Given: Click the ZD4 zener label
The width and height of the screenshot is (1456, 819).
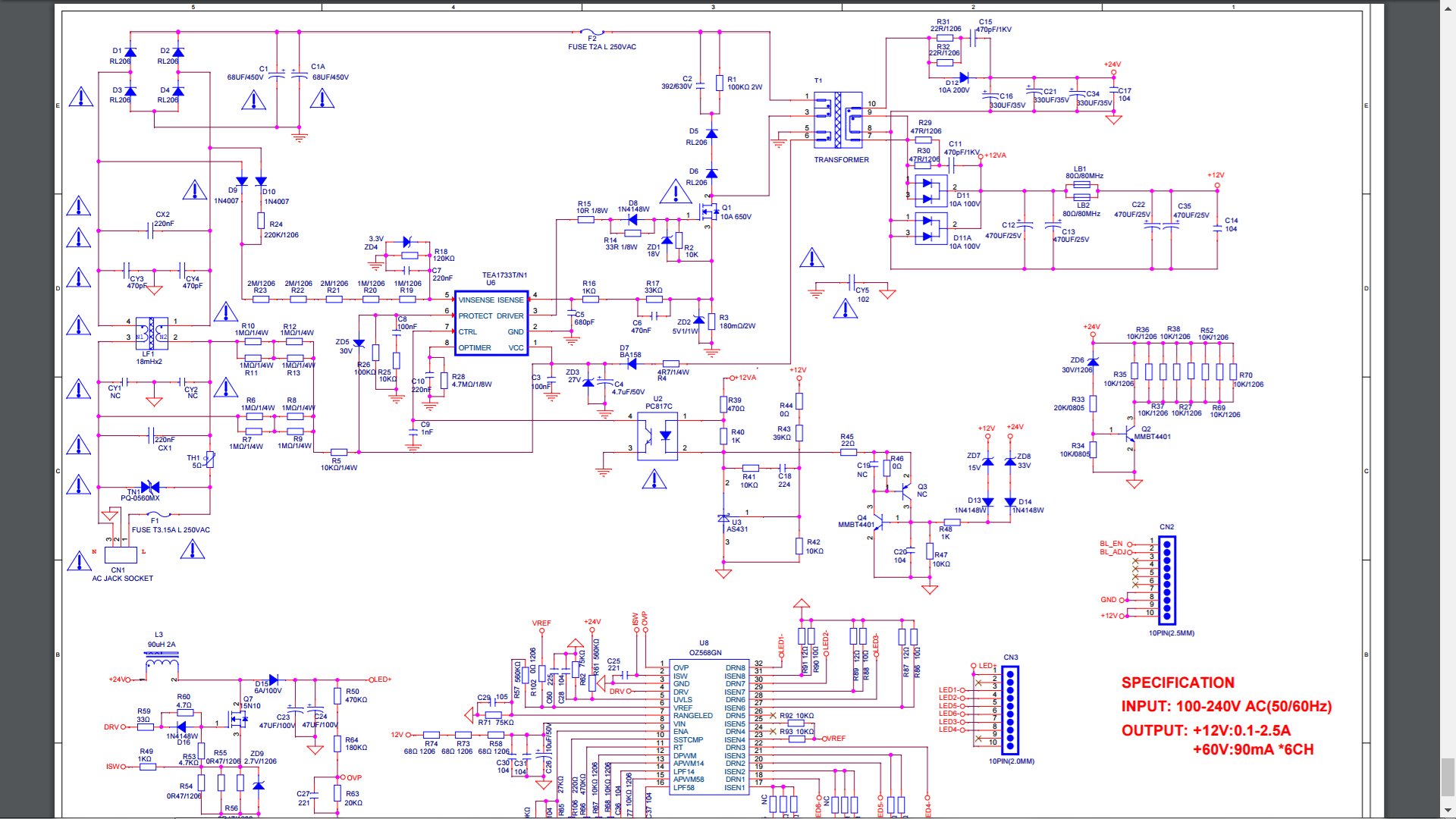Looking at the screenshot, I should 371,247.
